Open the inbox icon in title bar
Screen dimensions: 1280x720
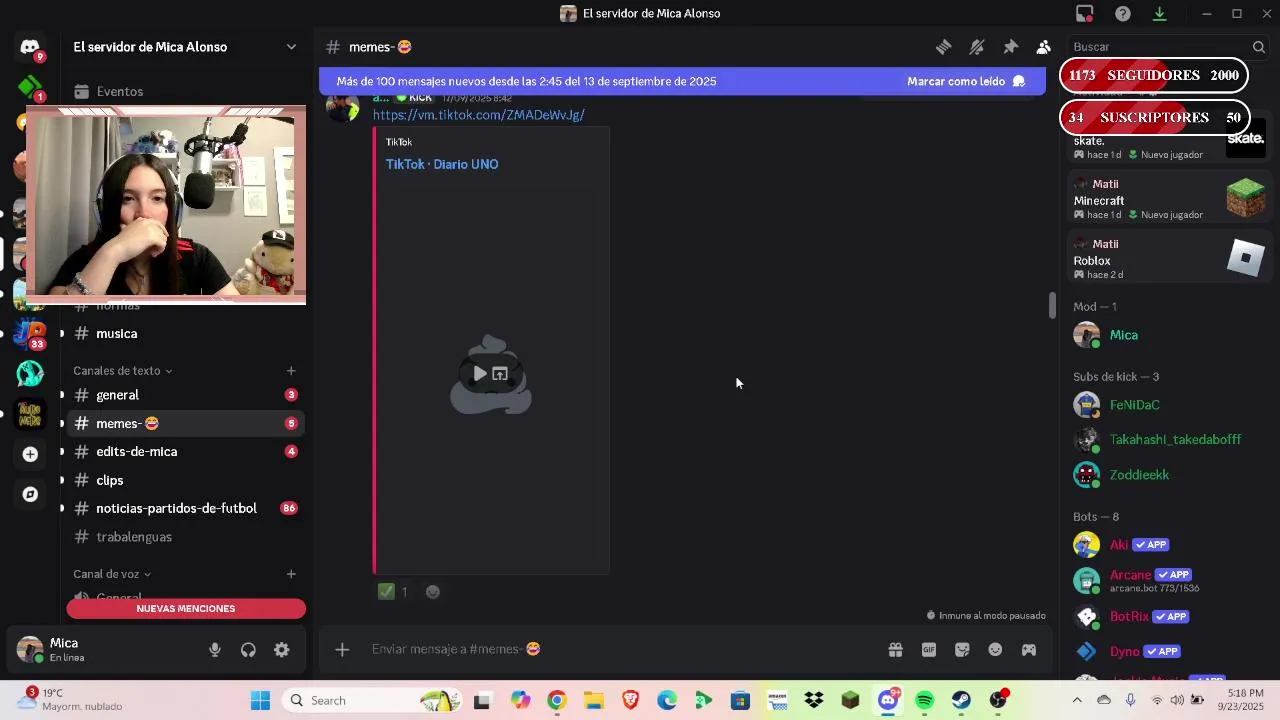click(x=1085, y=13)
